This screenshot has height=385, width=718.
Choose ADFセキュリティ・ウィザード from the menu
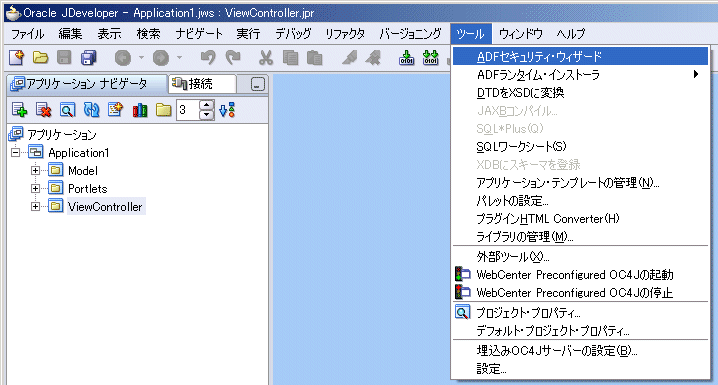580,56
